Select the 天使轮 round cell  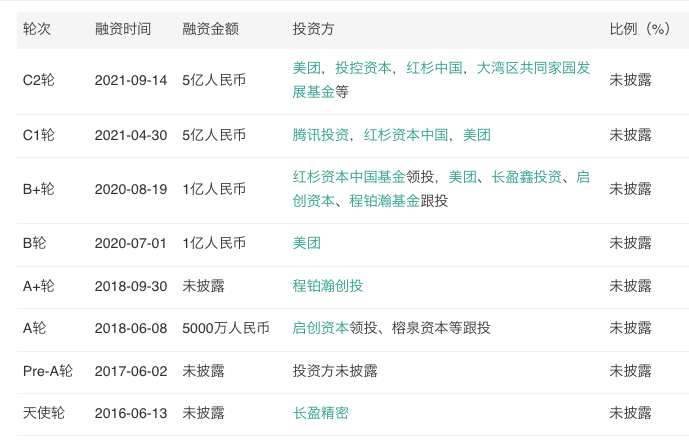(x=44, y=413)
